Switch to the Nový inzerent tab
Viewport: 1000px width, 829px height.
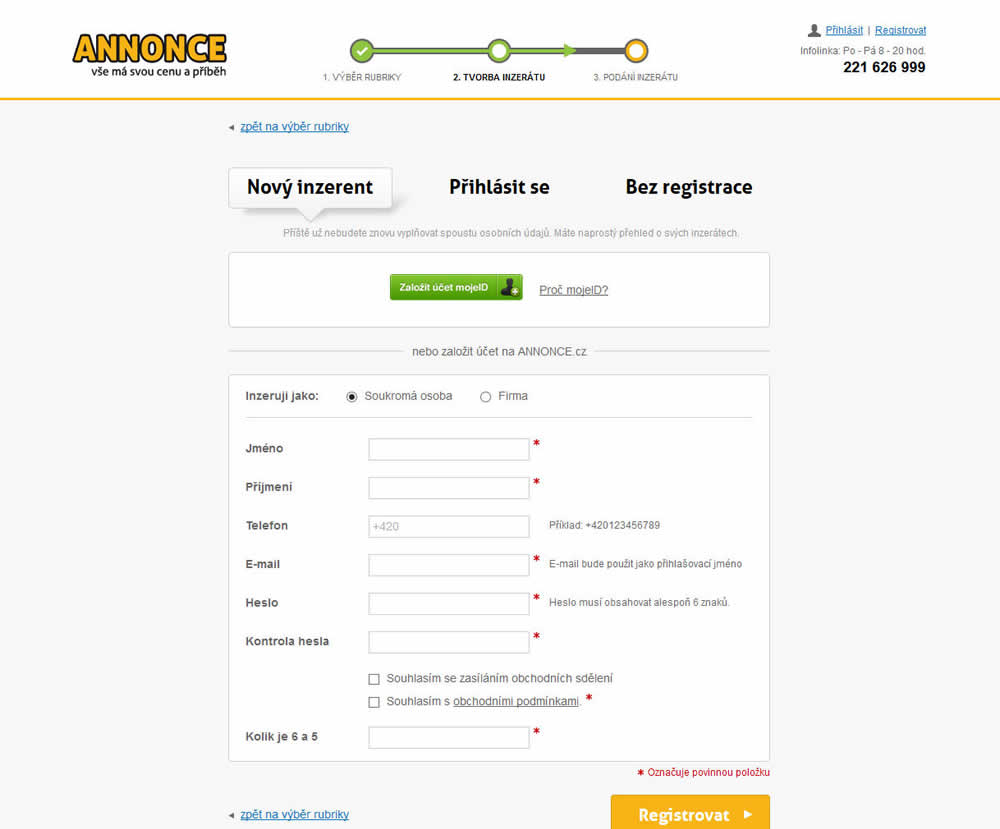(310, 187)
